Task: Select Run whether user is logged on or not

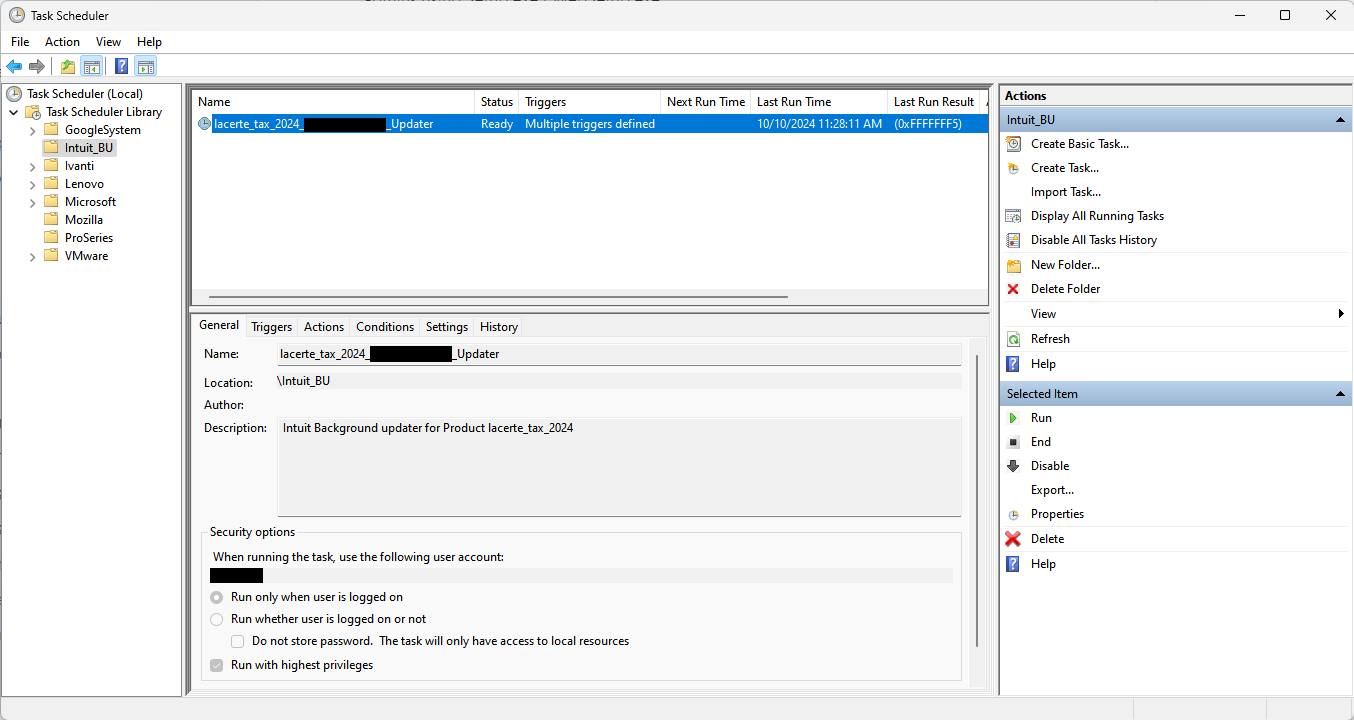Action: tap(217, 619)
